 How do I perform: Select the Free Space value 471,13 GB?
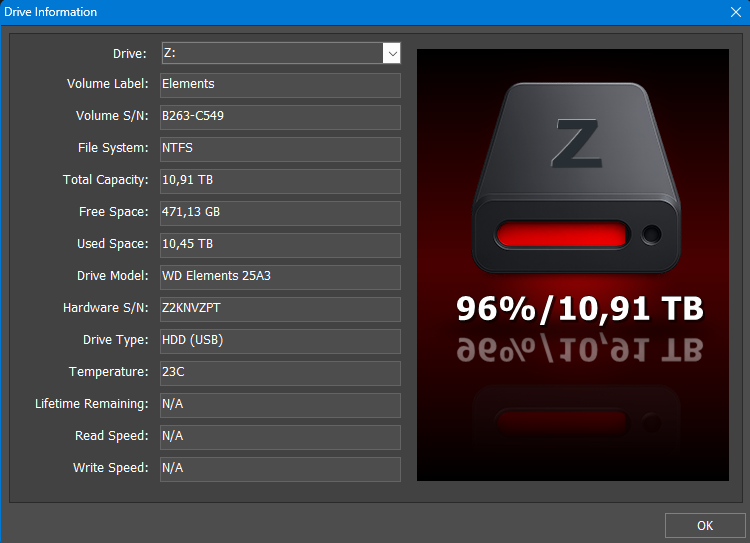pyautogui.click(x=280, y=213)
